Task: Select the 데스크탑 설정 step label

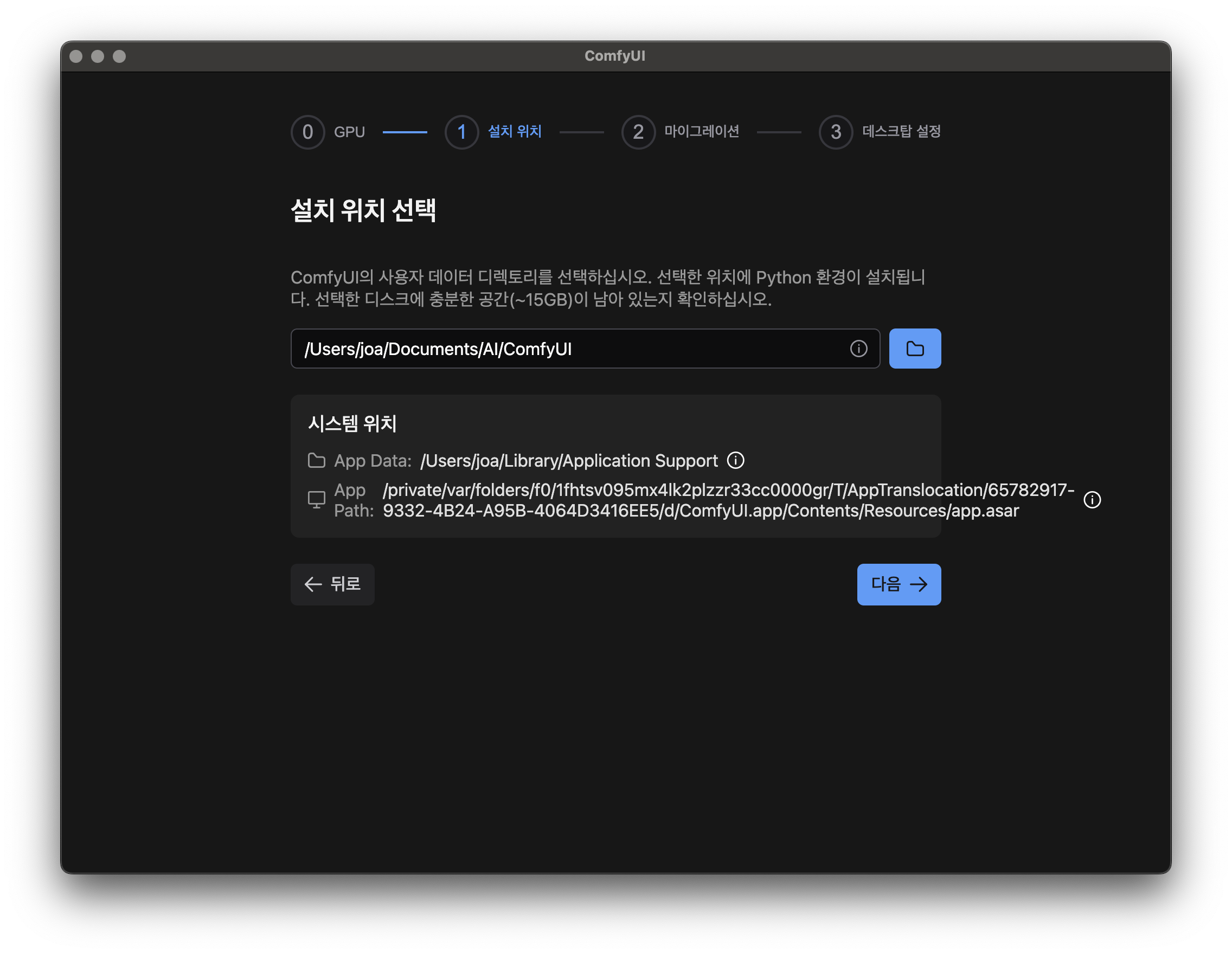Action: point(901,131)
